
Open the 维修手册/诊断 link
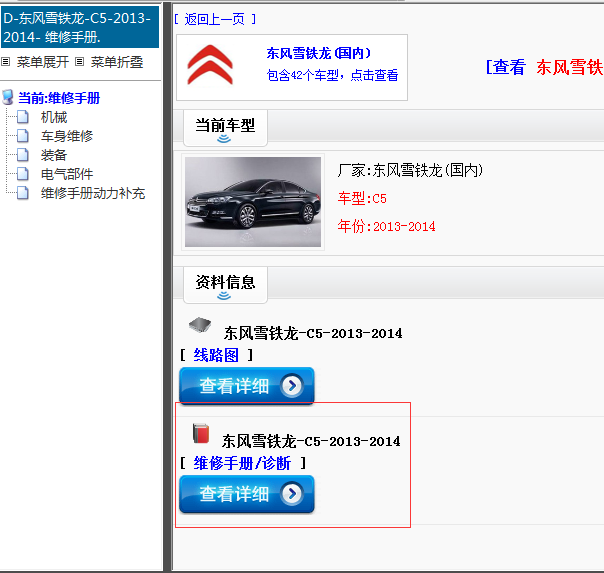pos(242,463)
